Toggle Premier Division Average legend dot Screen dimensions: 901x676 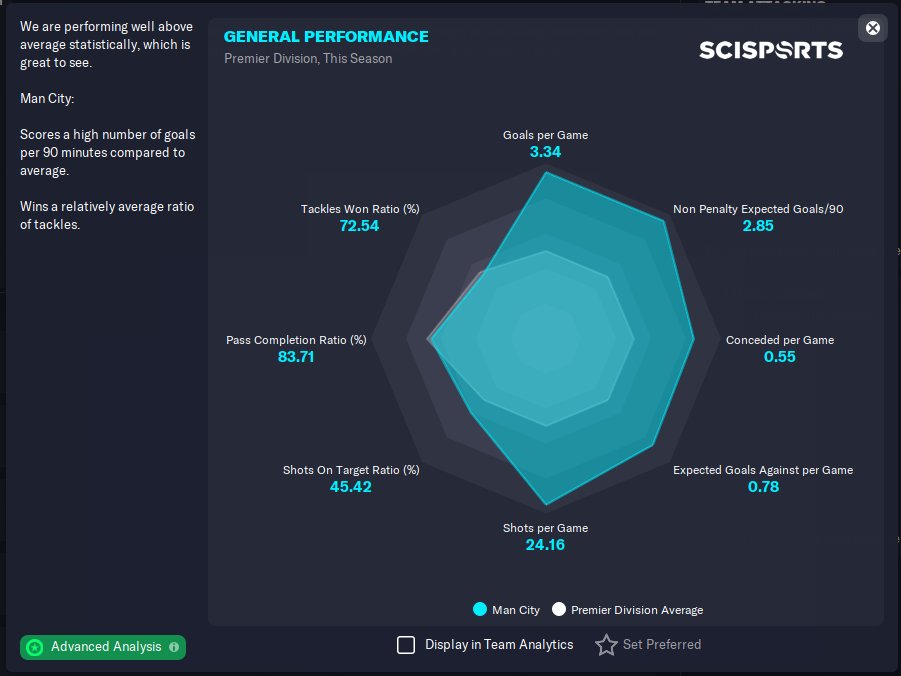click(x=559, y=609)
